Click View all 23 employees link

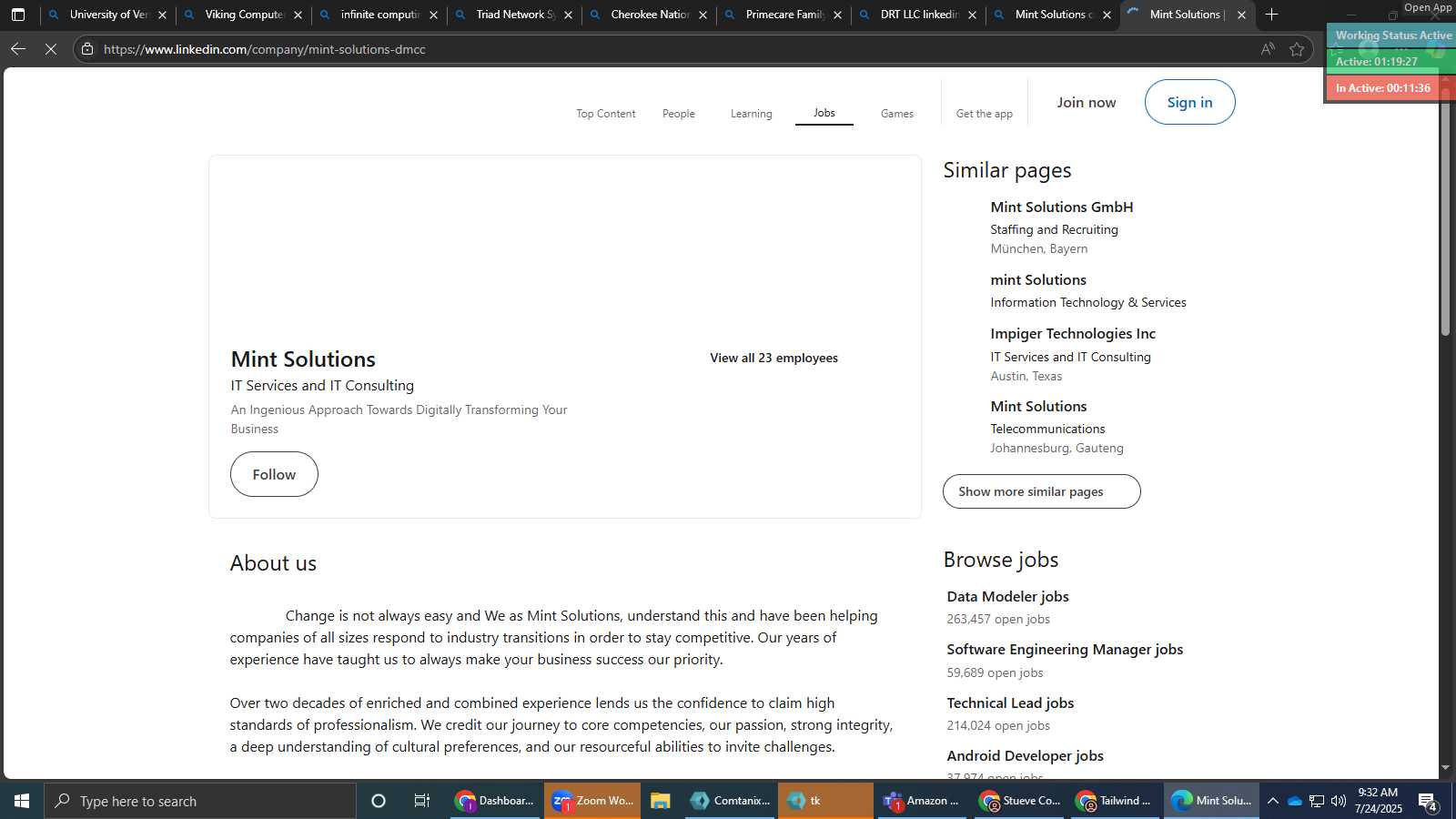(x=773, y=358)
